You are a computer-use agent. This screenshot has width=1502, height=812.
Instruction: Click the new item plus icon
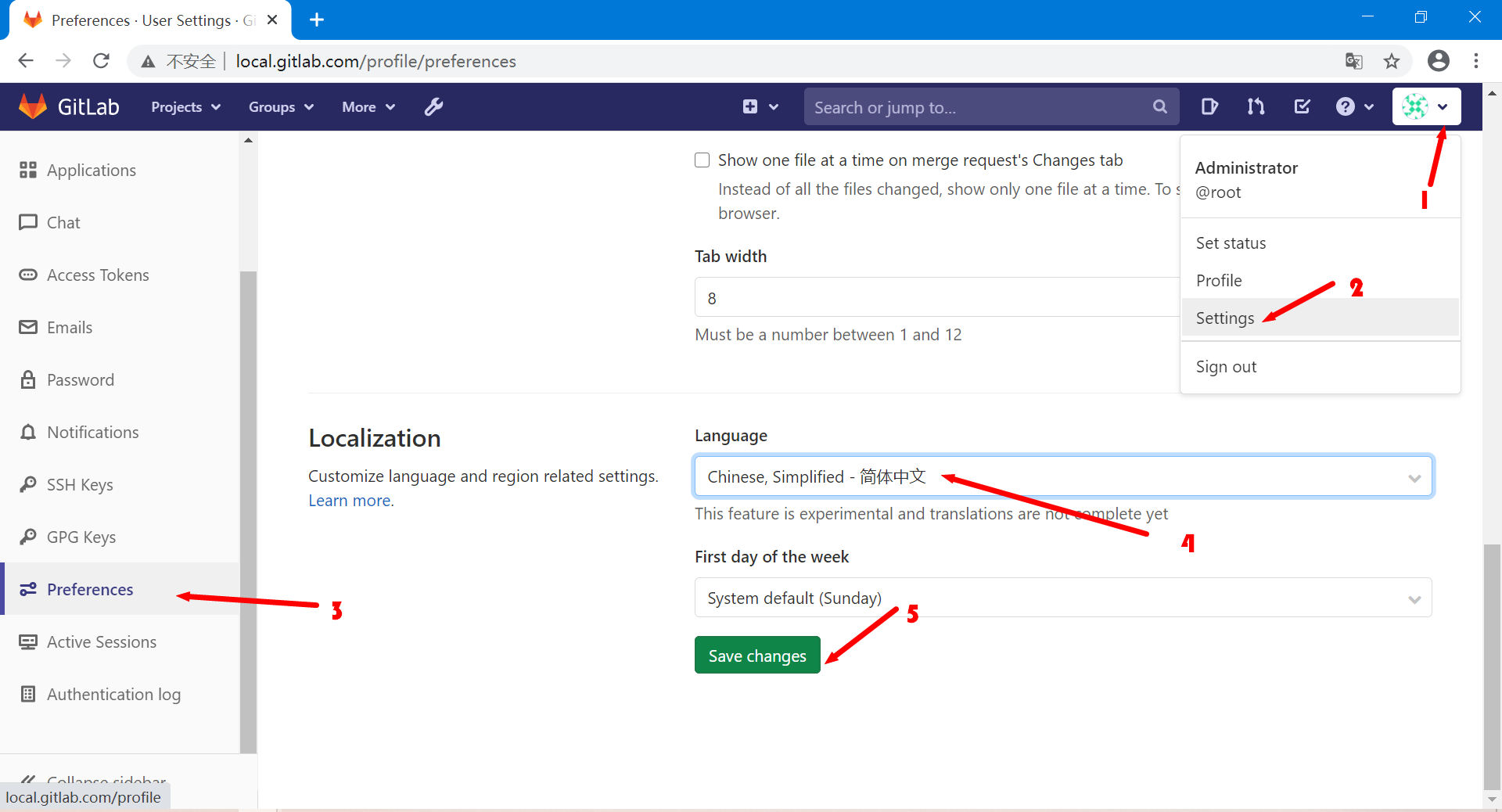tap(749, 106)
